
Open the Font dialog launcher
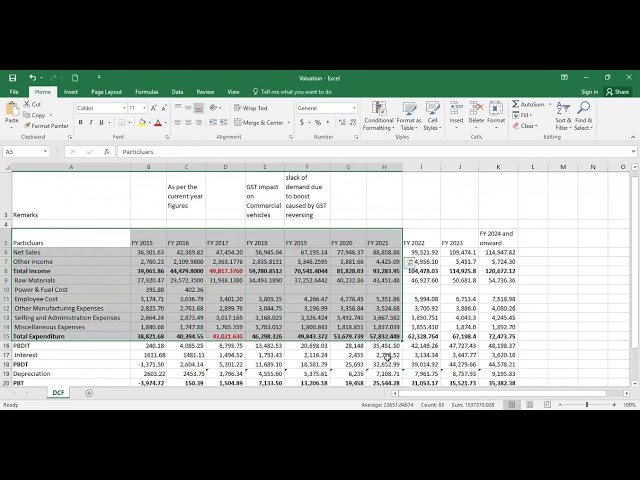click(x=167, y=137)
